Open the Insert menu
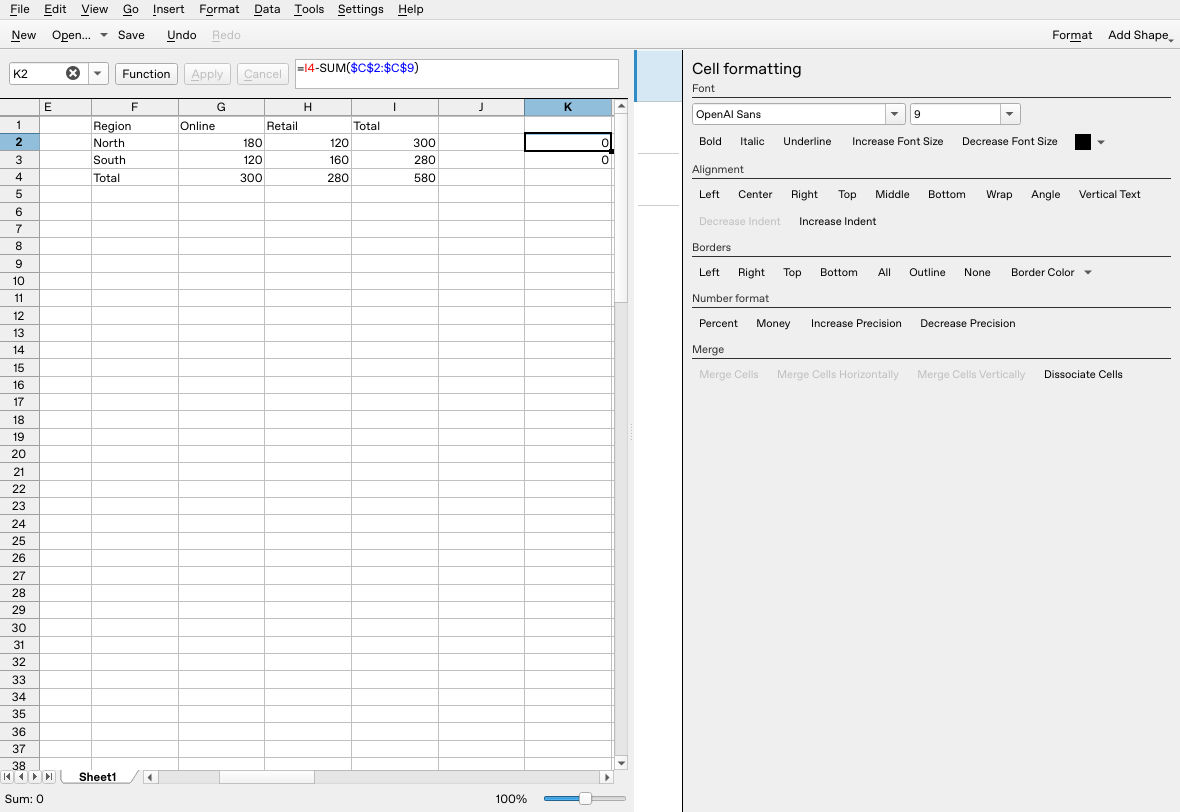1180x812 pixels. coord(168,9)
